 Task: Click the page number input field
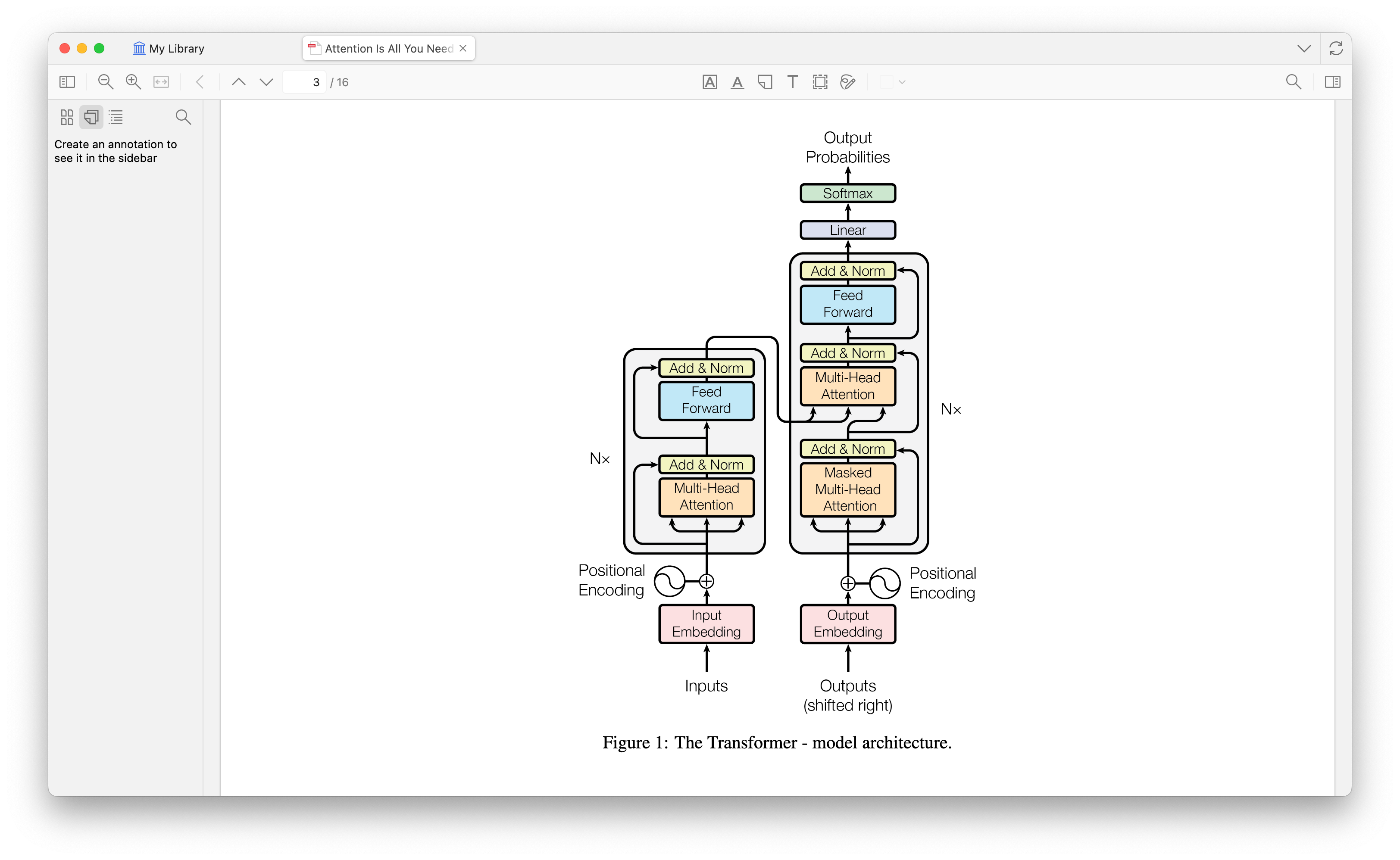(x=304, y=82)
